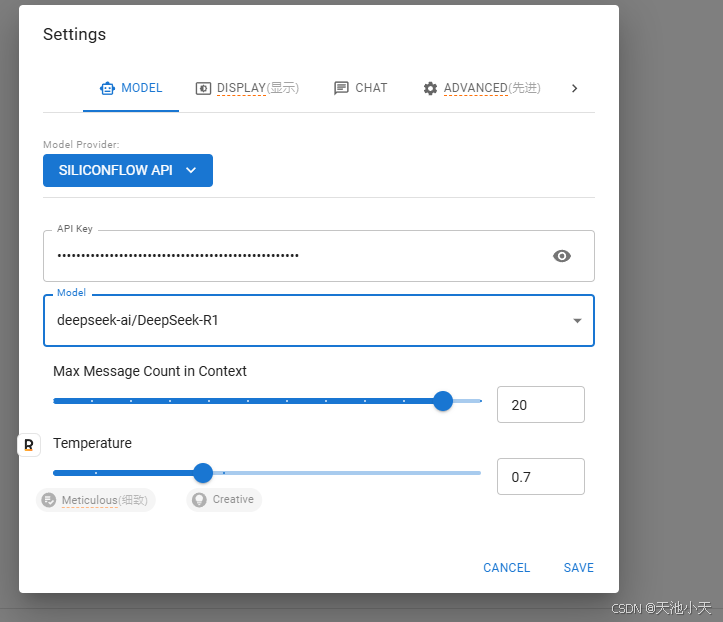Reveal more tabs with the right chevron
The width and height of the screenshot is (723, 622).
[x=574, y=88]
